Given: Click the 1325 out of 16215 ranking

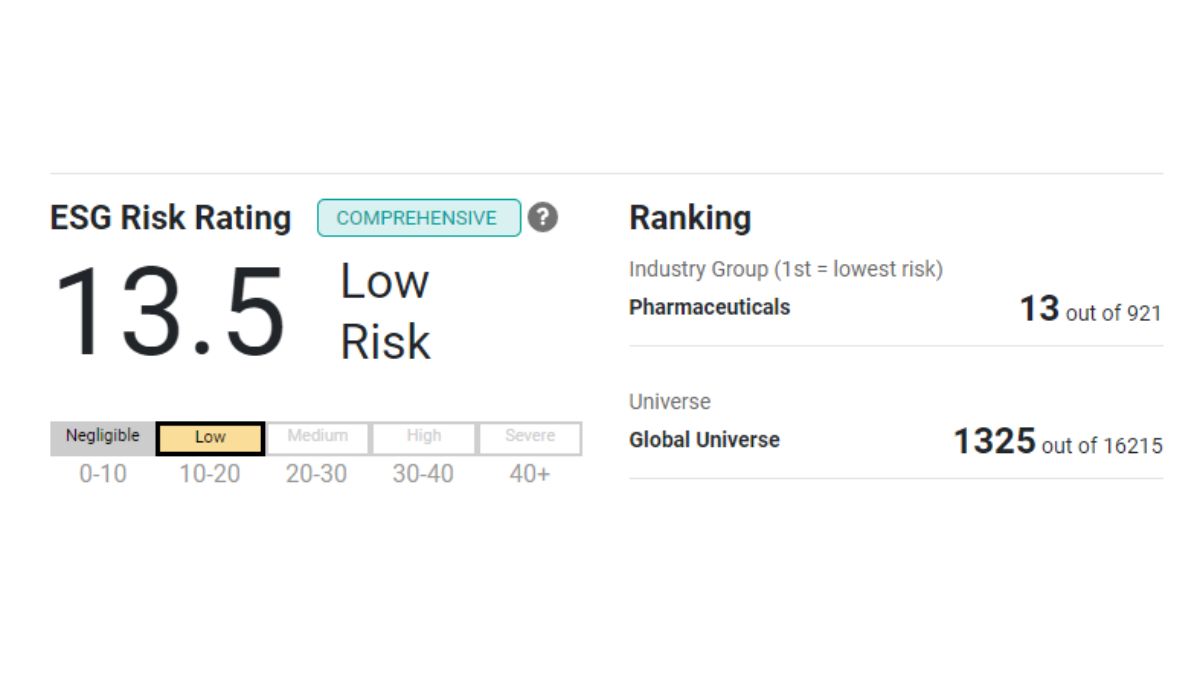Looking at the screenshot, I should click(x=1058, y=441).
